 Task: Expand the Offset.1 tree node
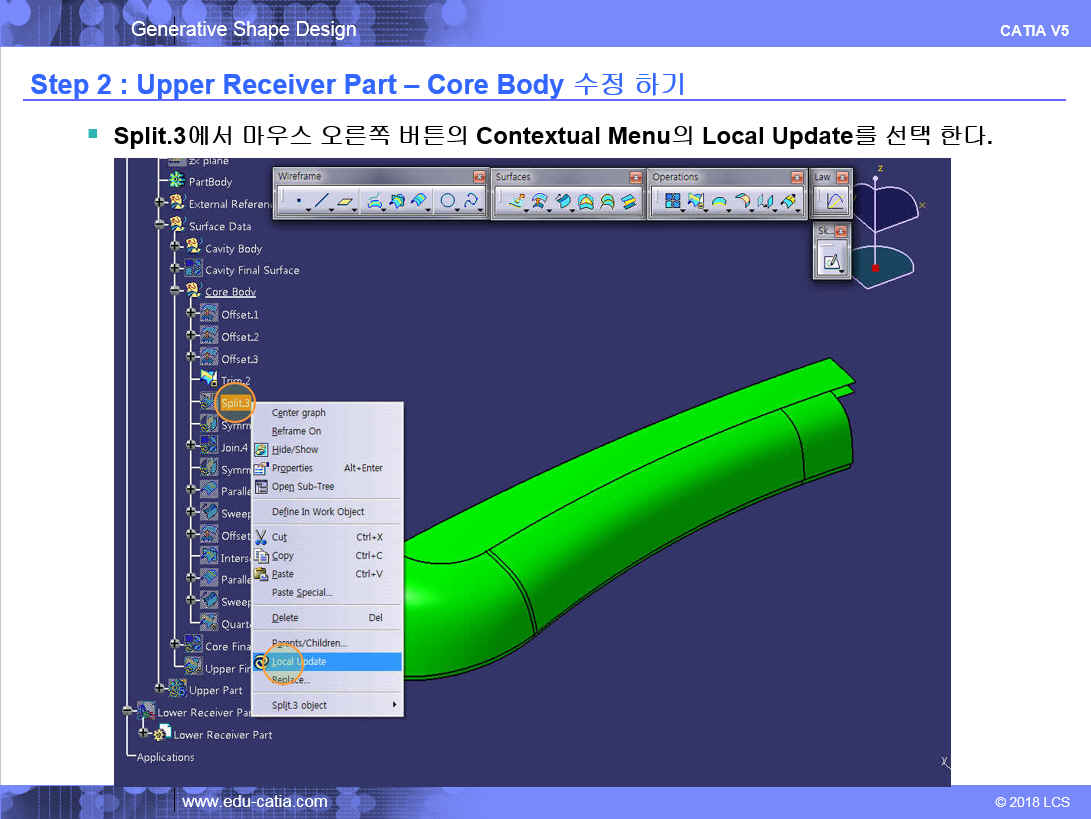pos(192,314)
